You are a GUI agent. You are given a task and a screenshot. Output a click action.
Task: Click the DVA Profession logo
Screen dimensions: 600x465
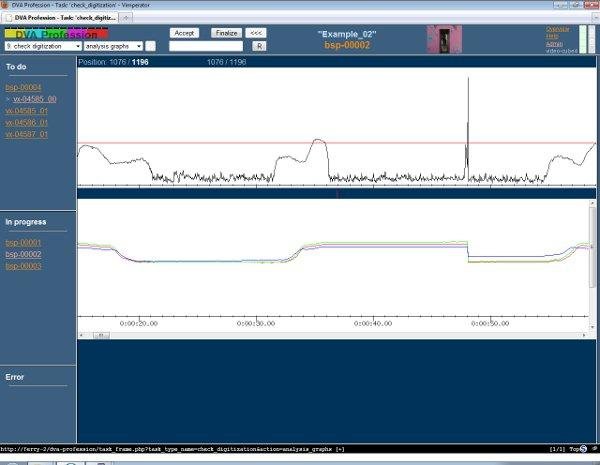(56, 34)
